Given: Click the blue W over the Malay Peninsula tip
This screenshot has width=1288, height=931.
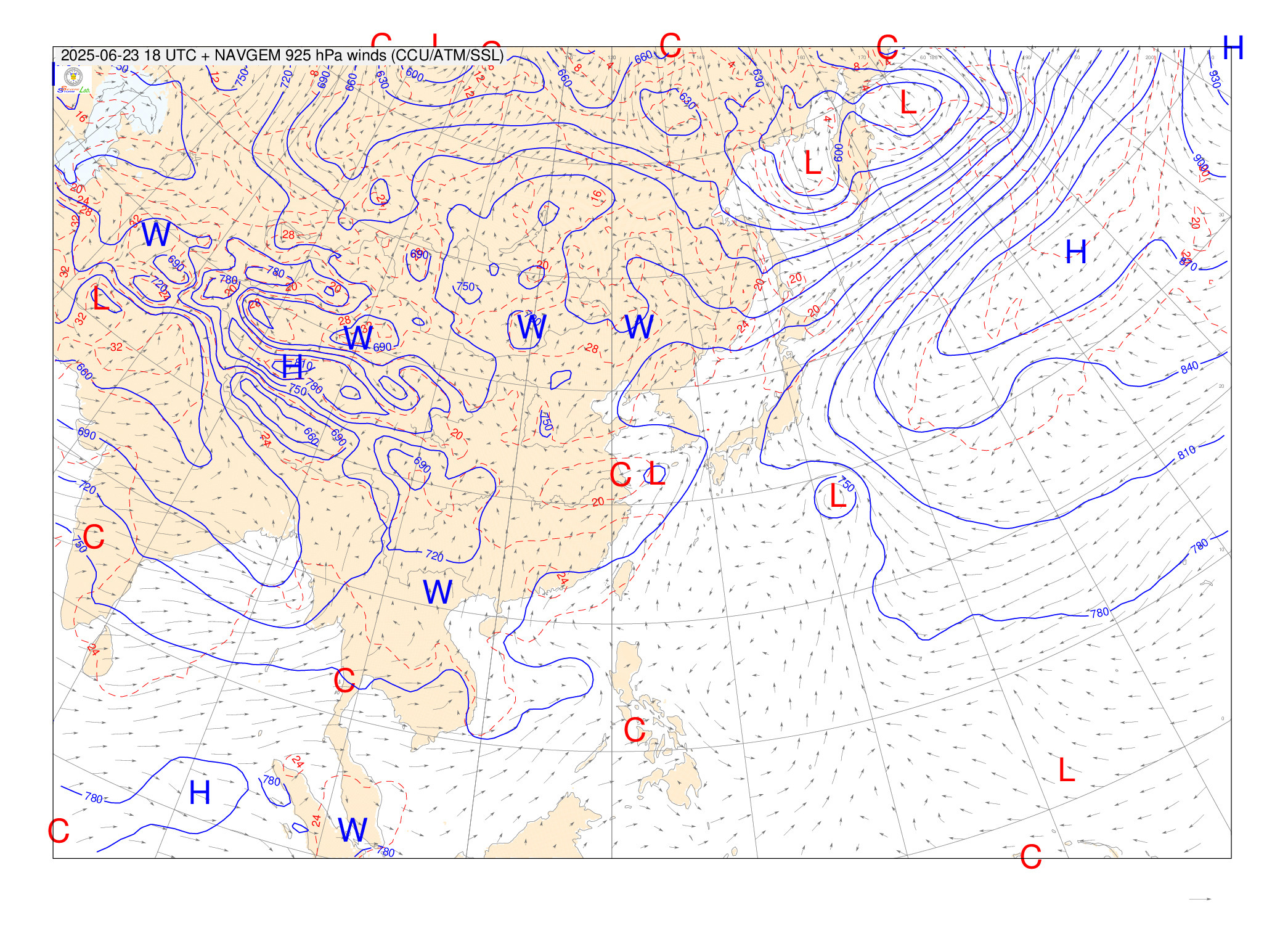Looking at the screenshot, I should (353, 830).
